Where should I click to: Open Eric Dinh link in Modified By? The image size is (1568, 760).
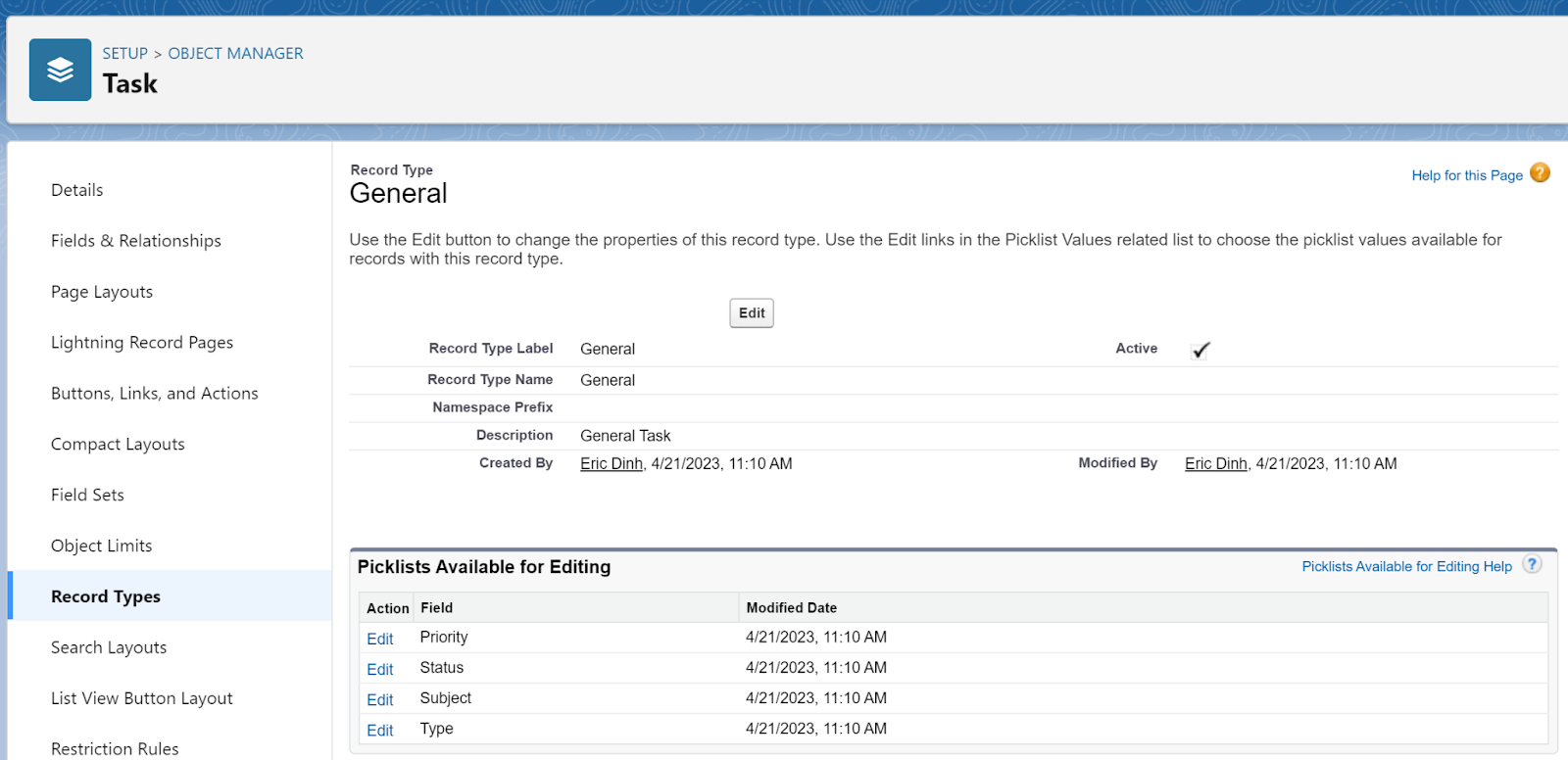[x=1215, y=463]
